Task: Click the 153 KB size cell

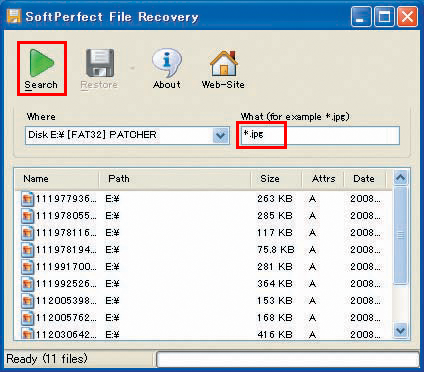Action: (x=275, y=301)
